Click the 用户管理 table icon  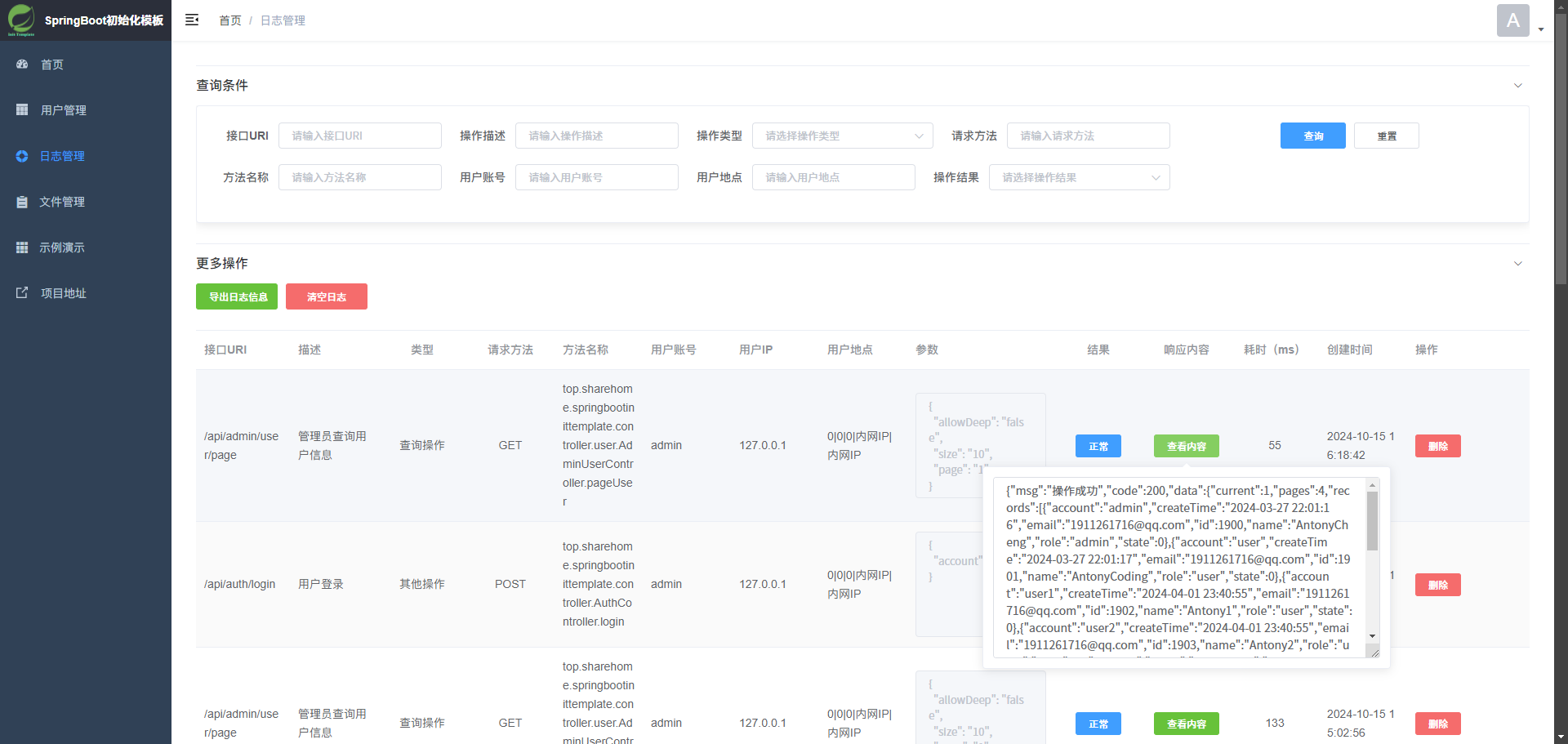coord(22,109)
